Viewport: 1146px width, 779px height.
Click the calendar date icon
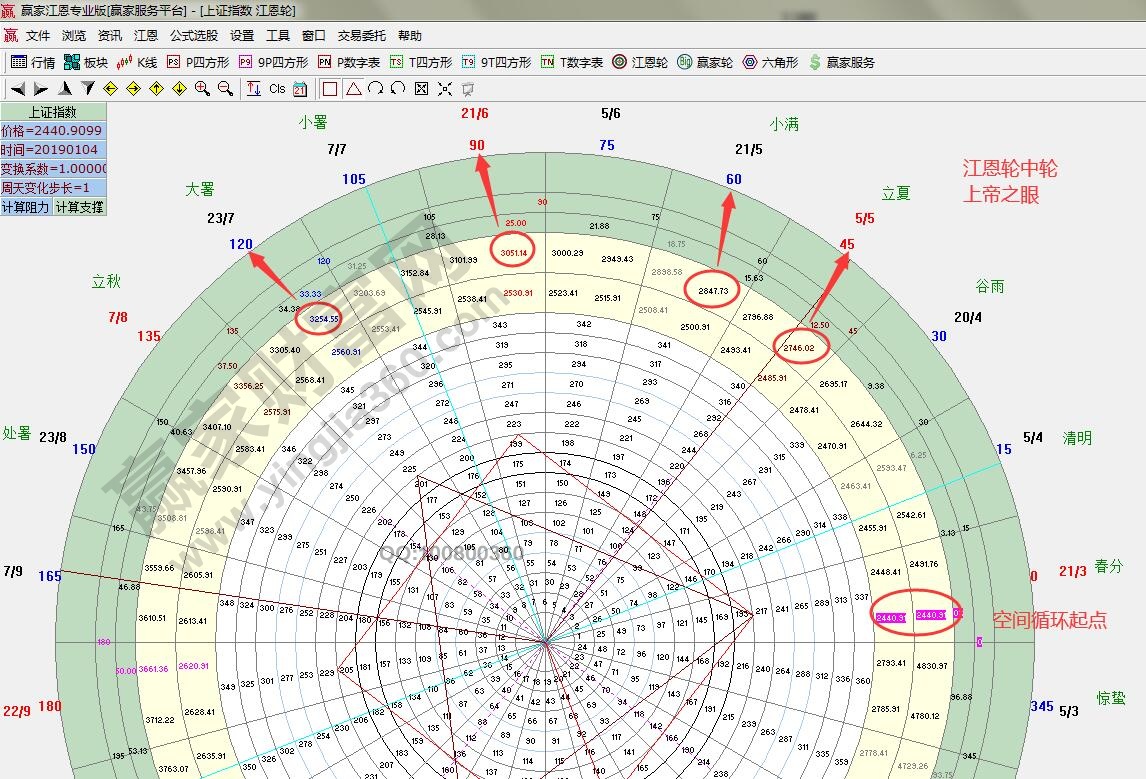(299, 89)
